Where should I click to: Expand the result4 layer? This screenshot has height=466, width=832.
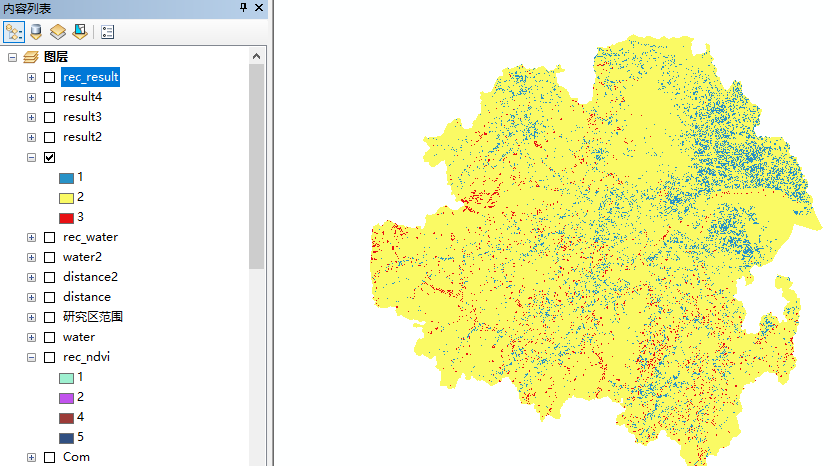(x=31, y=98)
